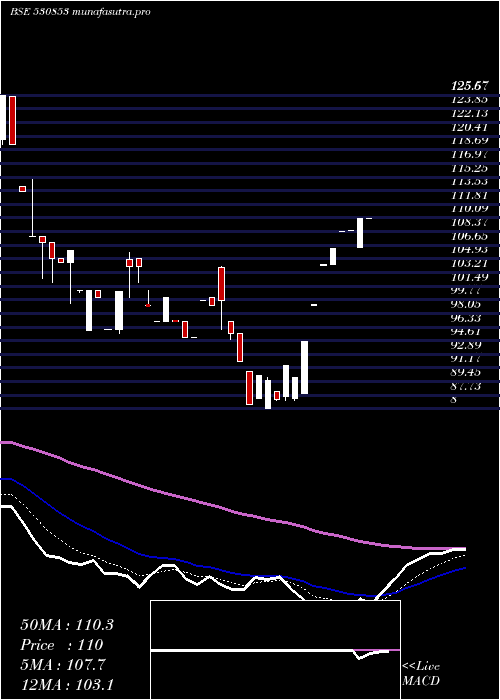This screenshot has width=500, height=700.
Task: Click the 103.21 price level label
Action: 470,263
